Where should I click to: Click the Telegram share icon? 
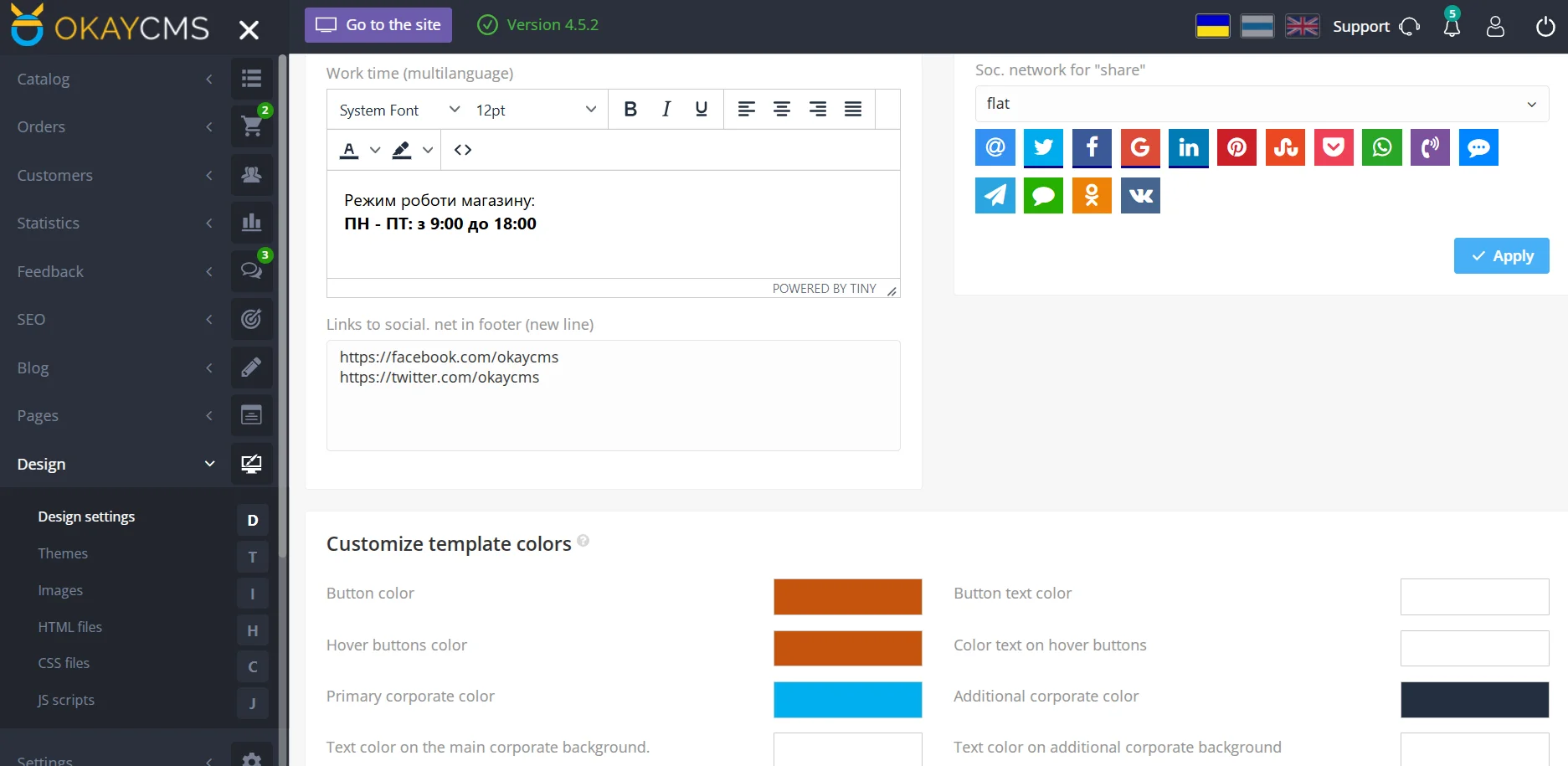coord(995,196)
